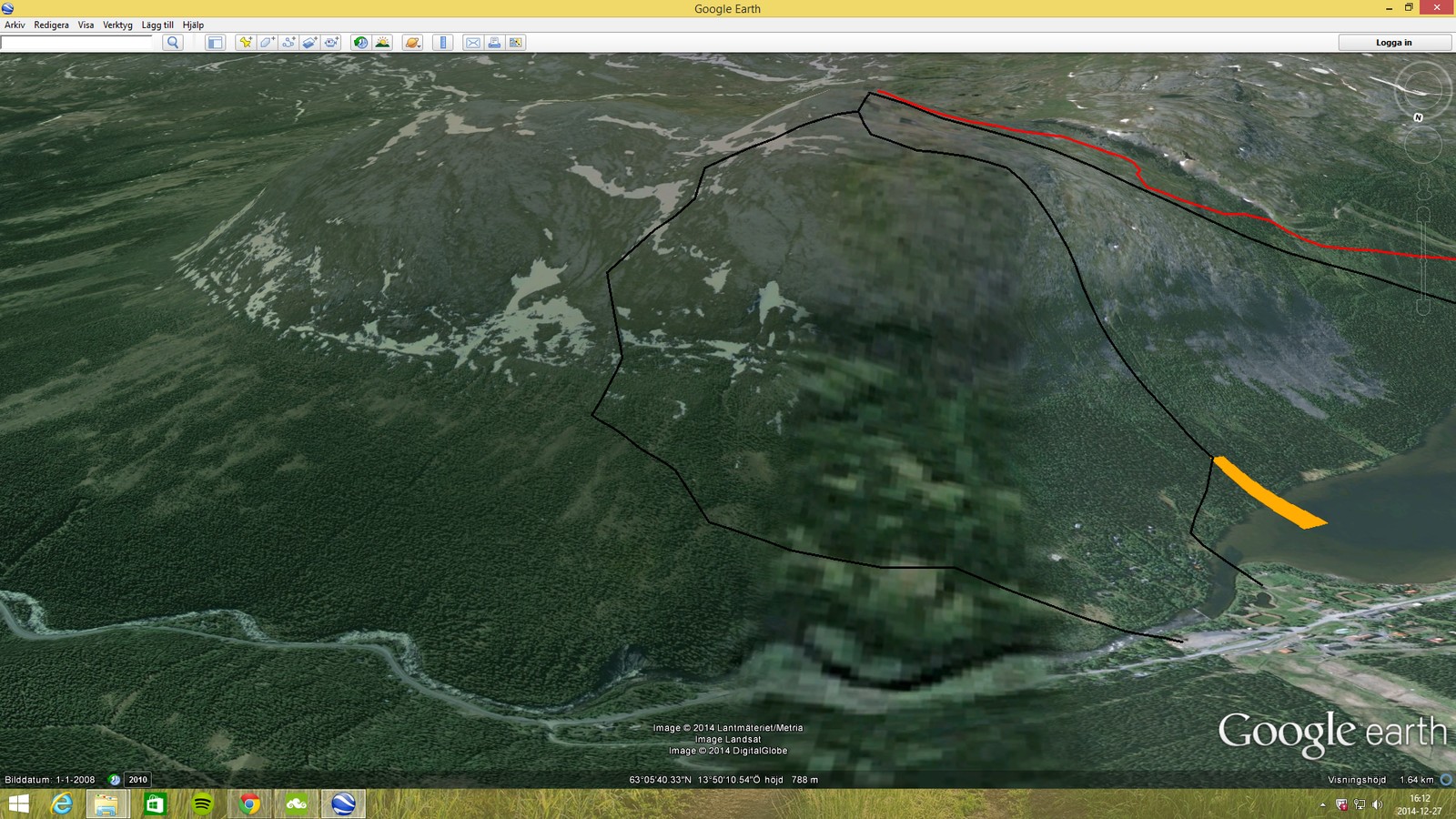
Task: Select the Add Polygon tool
Action: (x=267, y=43)
